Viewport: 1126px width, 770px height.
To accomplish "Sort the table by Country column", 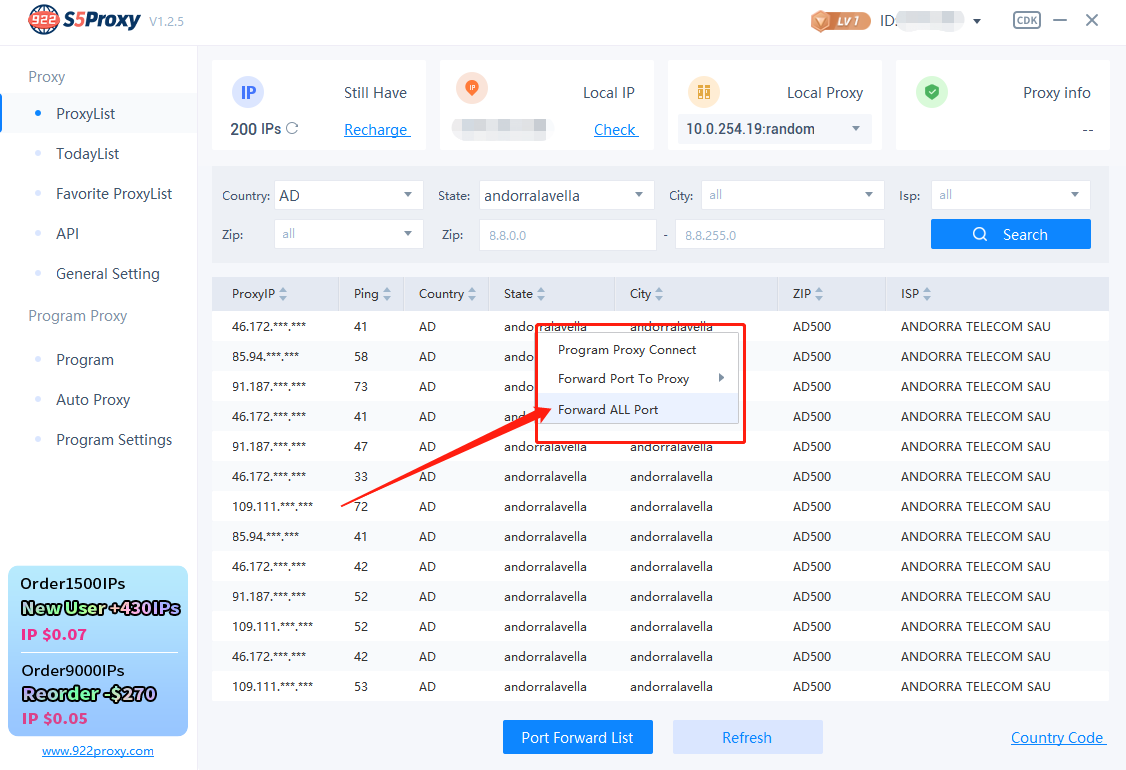I will pos(472,294).
